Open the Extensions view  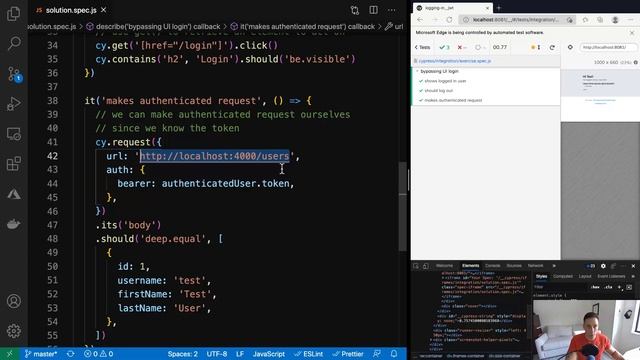[13, 164]
